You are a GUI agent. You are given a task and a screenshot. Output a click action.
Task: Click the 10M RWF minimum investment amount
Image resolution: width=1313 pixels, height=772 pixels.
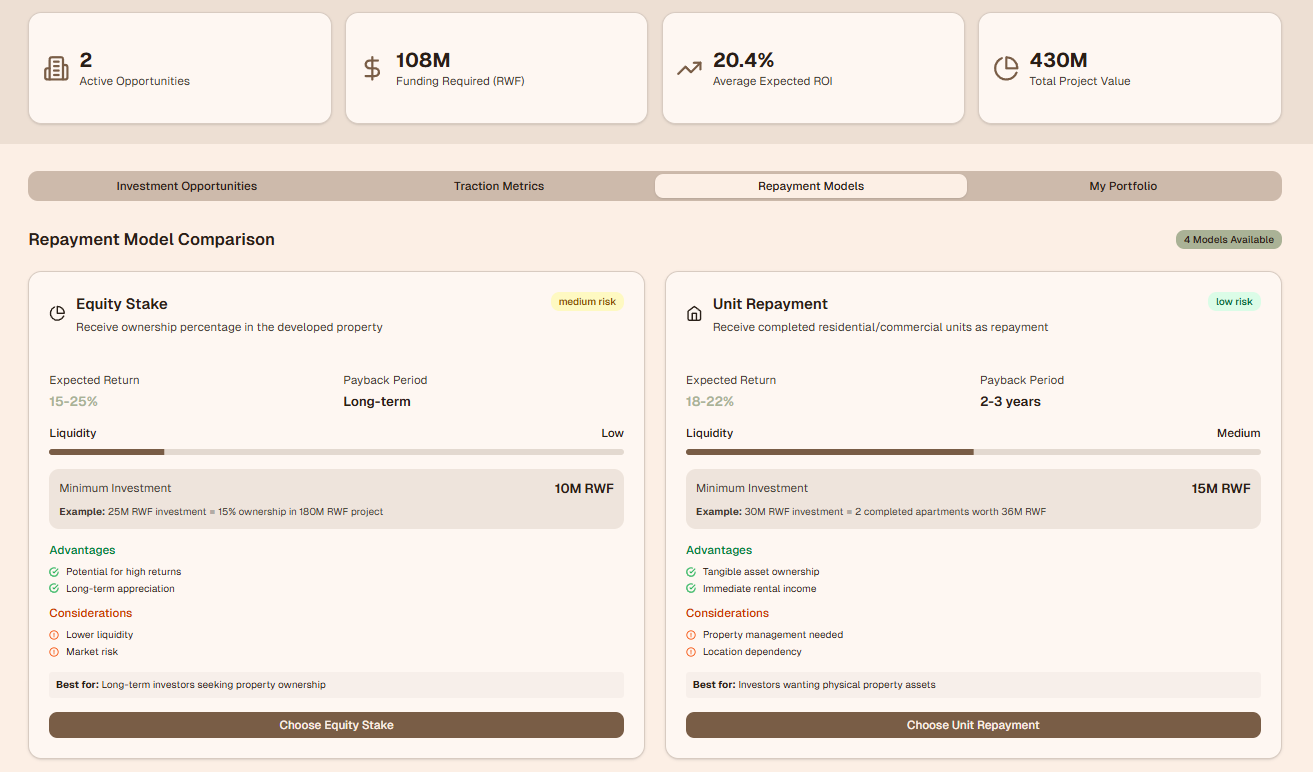click(584, 489)
